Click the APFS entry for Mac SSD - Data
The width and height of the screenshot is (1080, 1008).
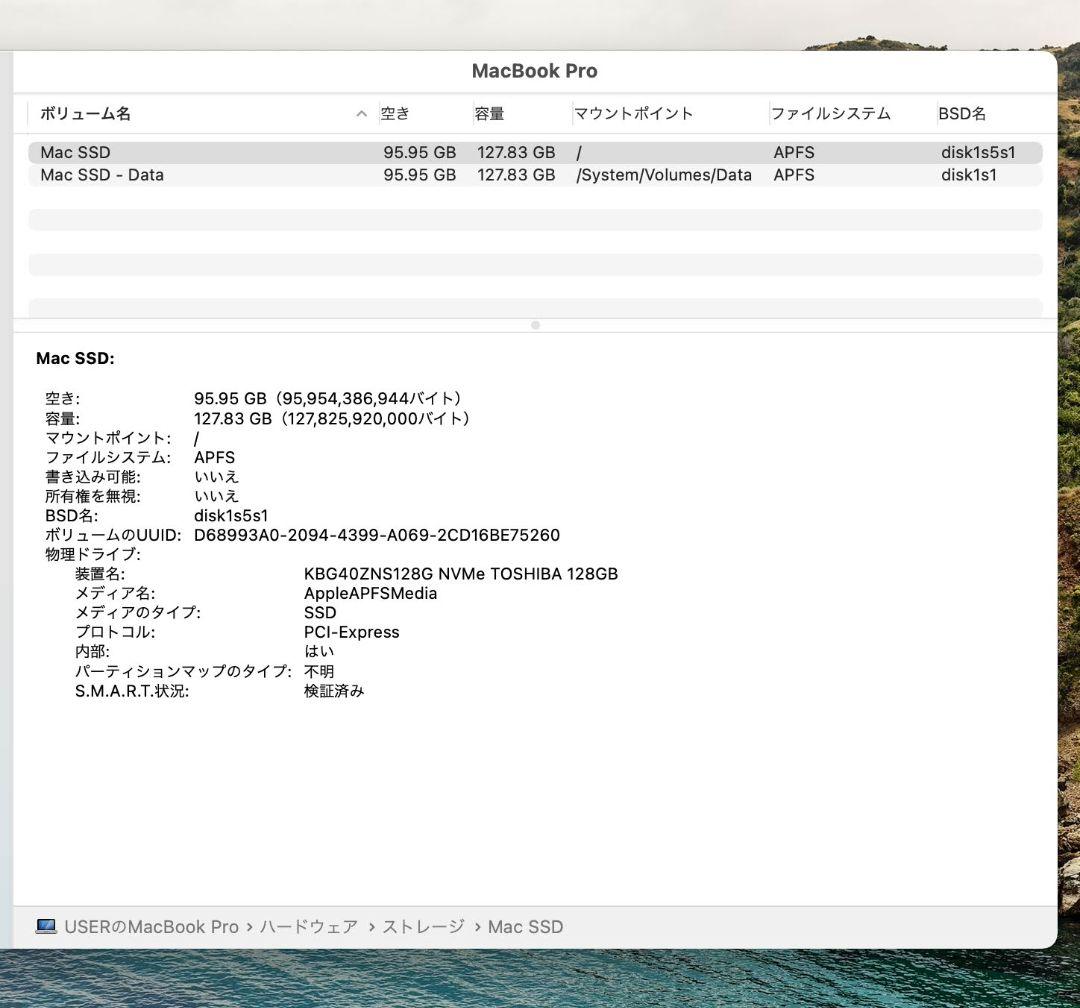pyautogui.click(x=793, y=175)
